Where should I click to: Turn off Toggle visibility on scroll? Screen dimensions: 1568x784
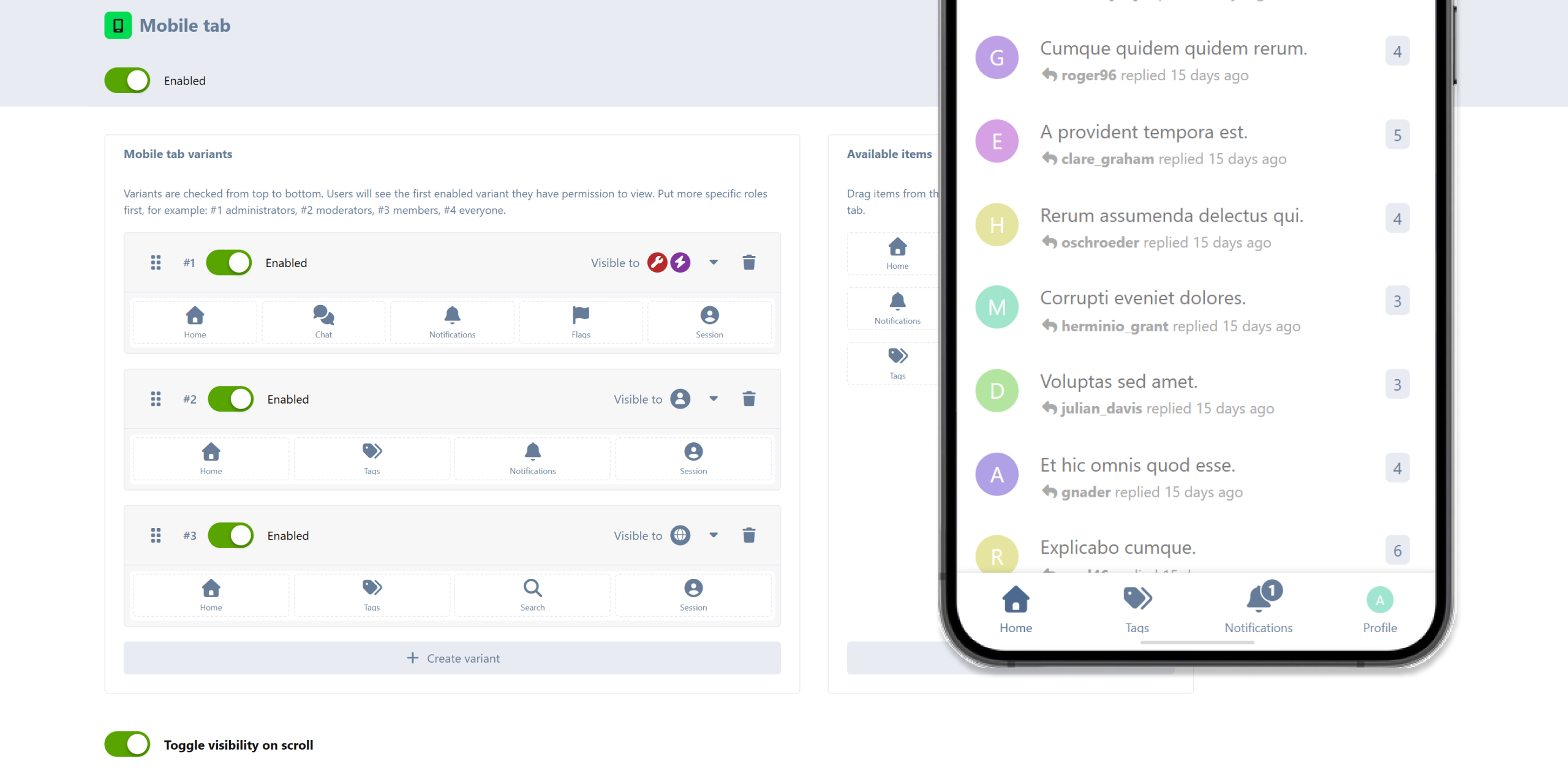click(127, 745)
